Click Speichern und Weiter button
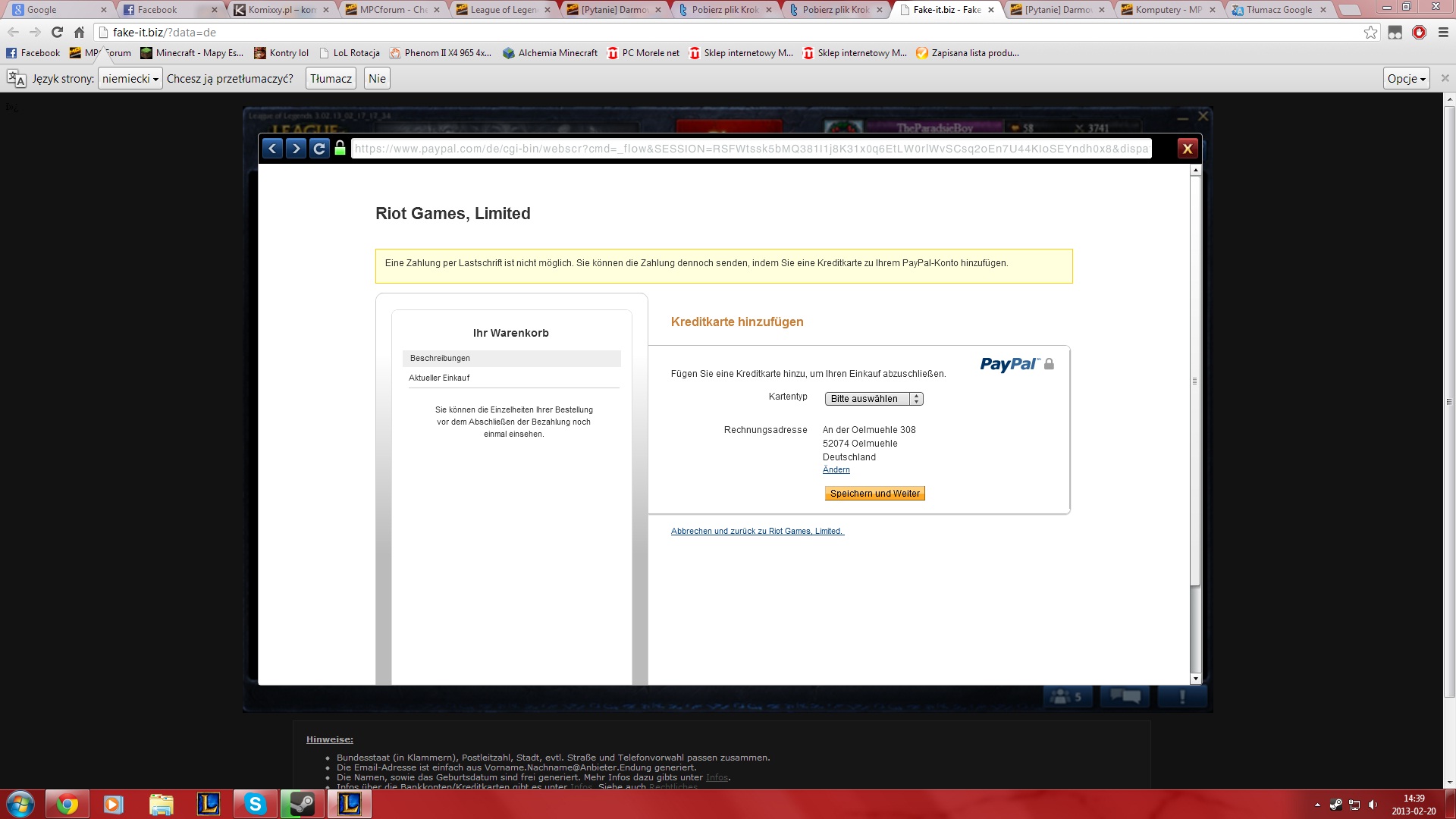Viewport: 1456px width, 819px height. [x=874, y=494]
